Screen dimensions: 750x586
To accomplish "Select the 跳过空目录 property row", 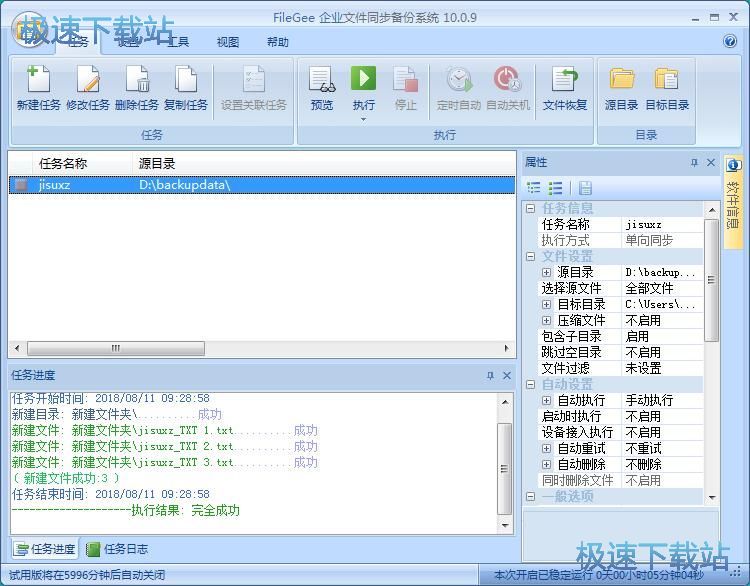I will pyautogui.click(x=620, y=353).
